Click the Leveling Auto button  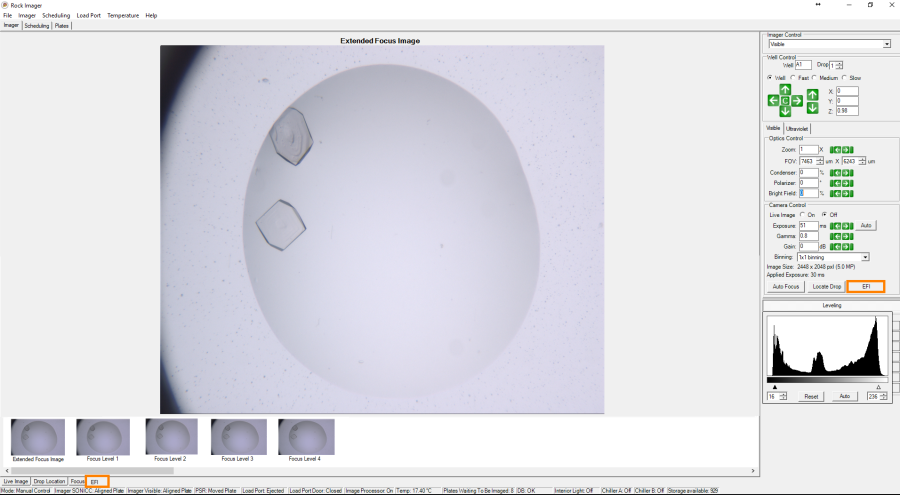coord(844,397)
